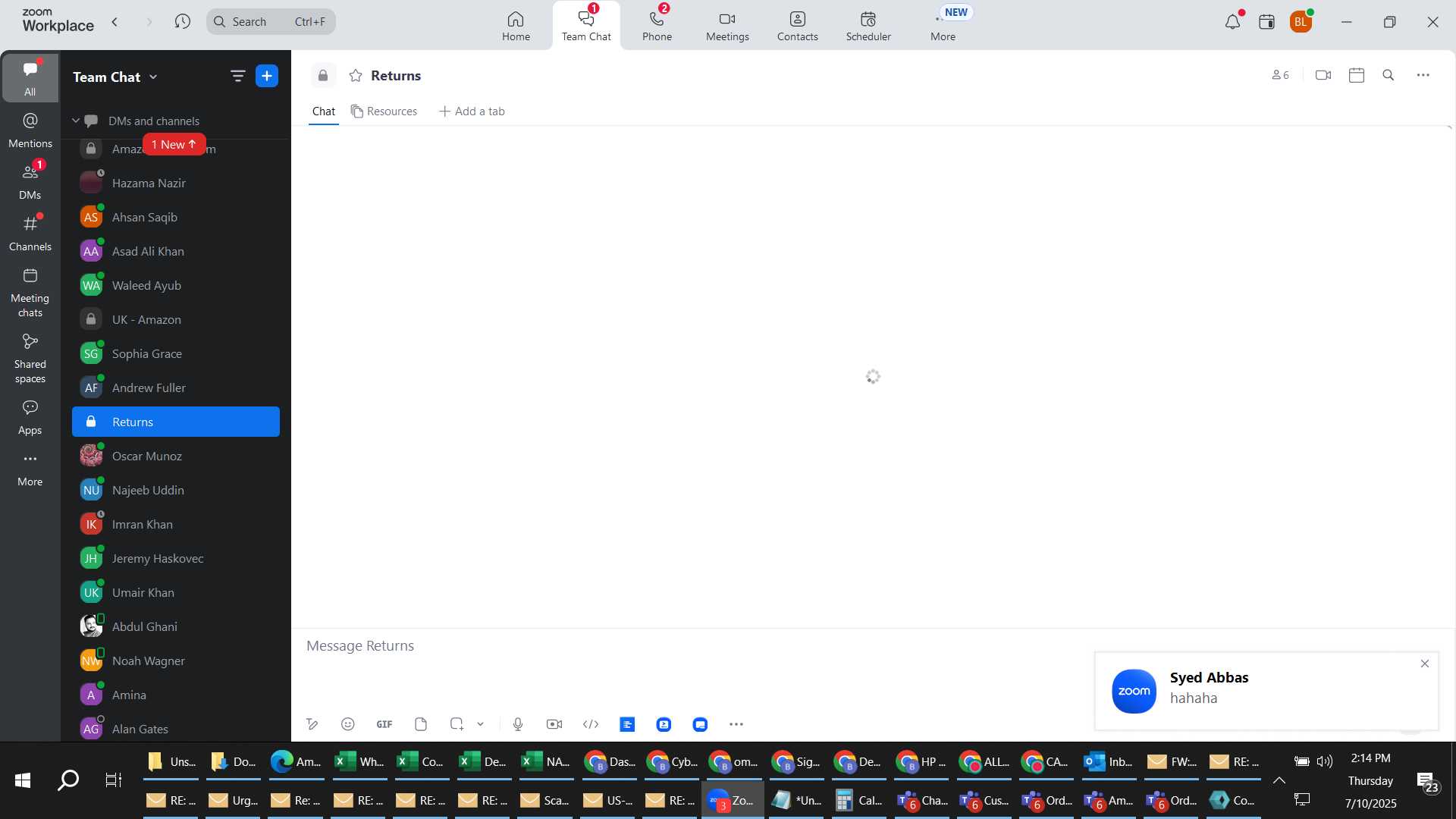Image resolution: width=1456 pixels, height=819 pixels.
Task: Open chat with Noah Wagner
Action: pyautogui.click(x=176, y=661)
